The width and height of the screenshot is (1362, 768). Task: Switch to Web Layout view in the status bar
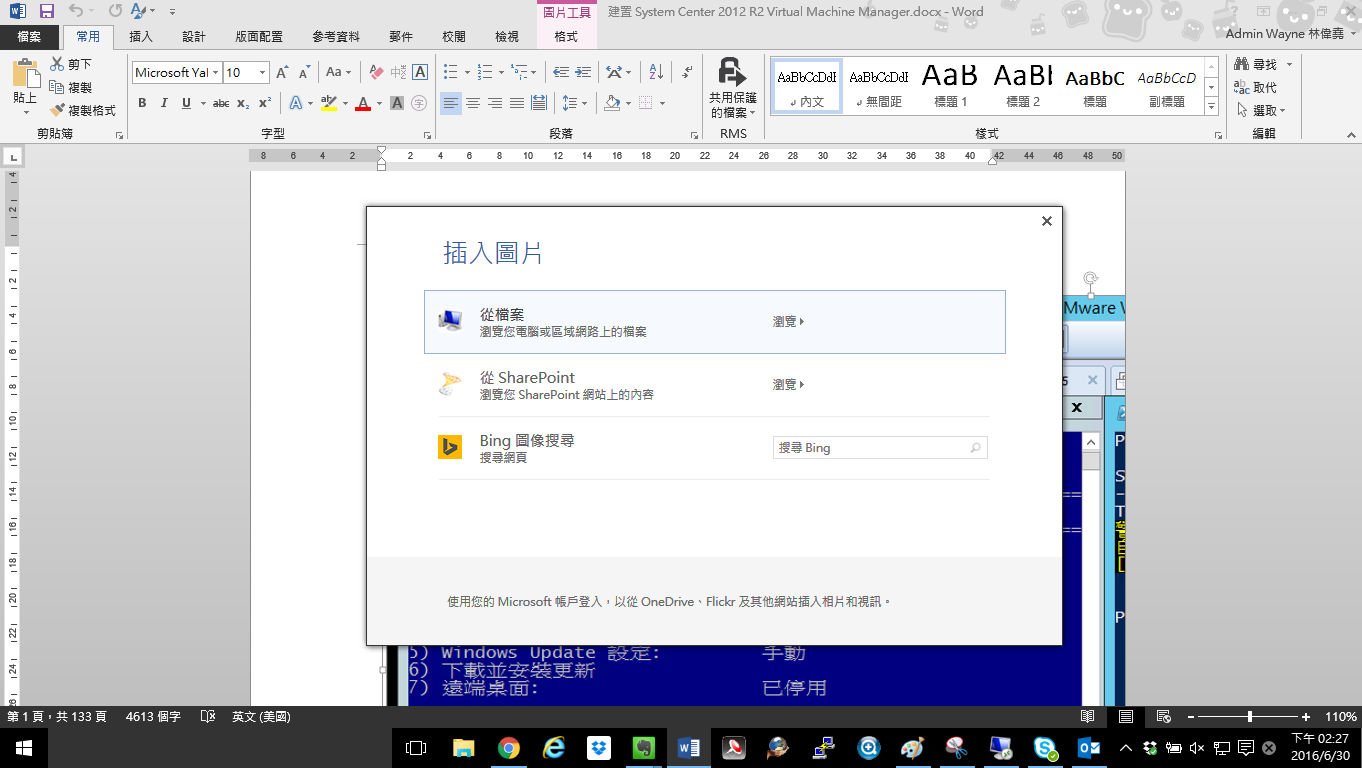click(x=1163, y=716)
